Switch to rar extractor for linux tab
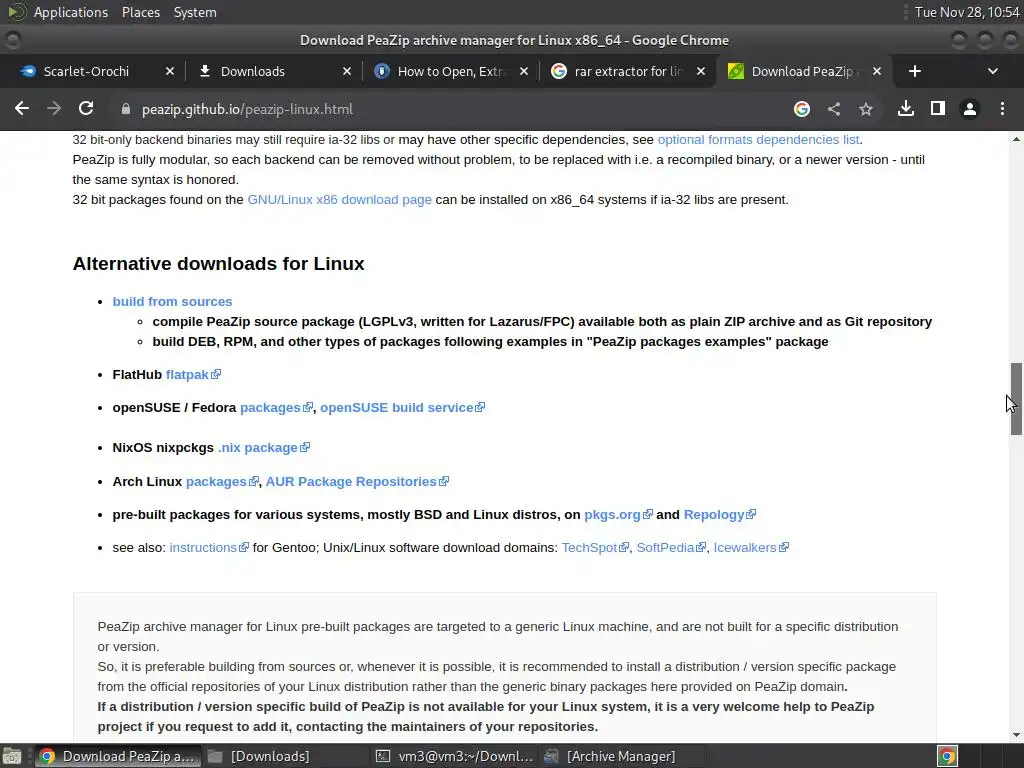 627,71
